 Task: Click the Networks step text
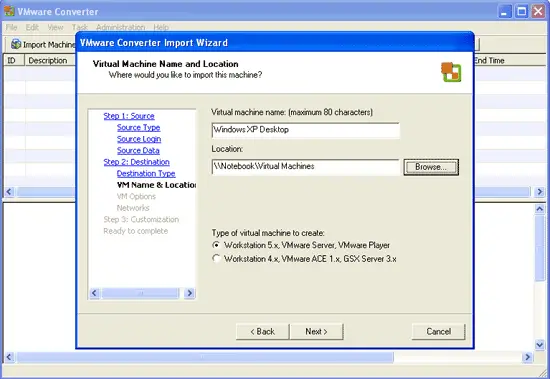[133, 208]
